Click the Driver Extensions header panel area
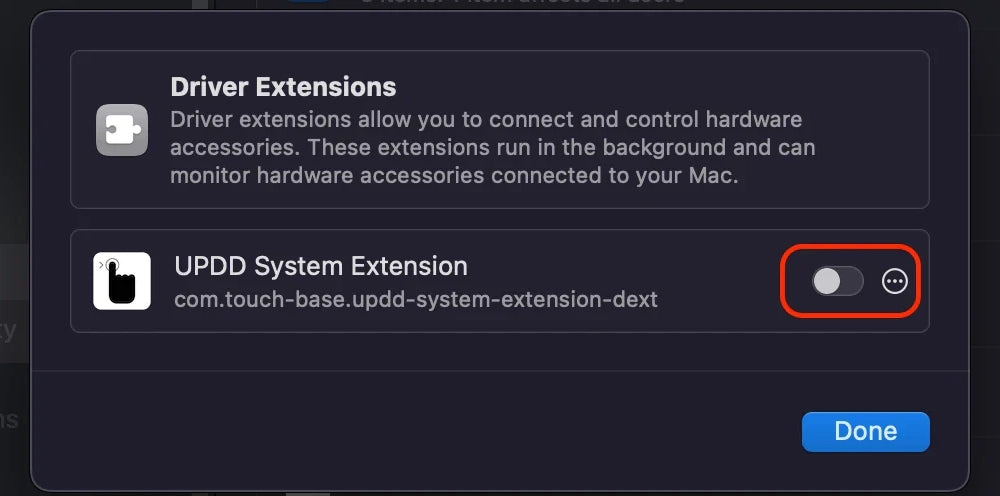 (x=499, y=129)
